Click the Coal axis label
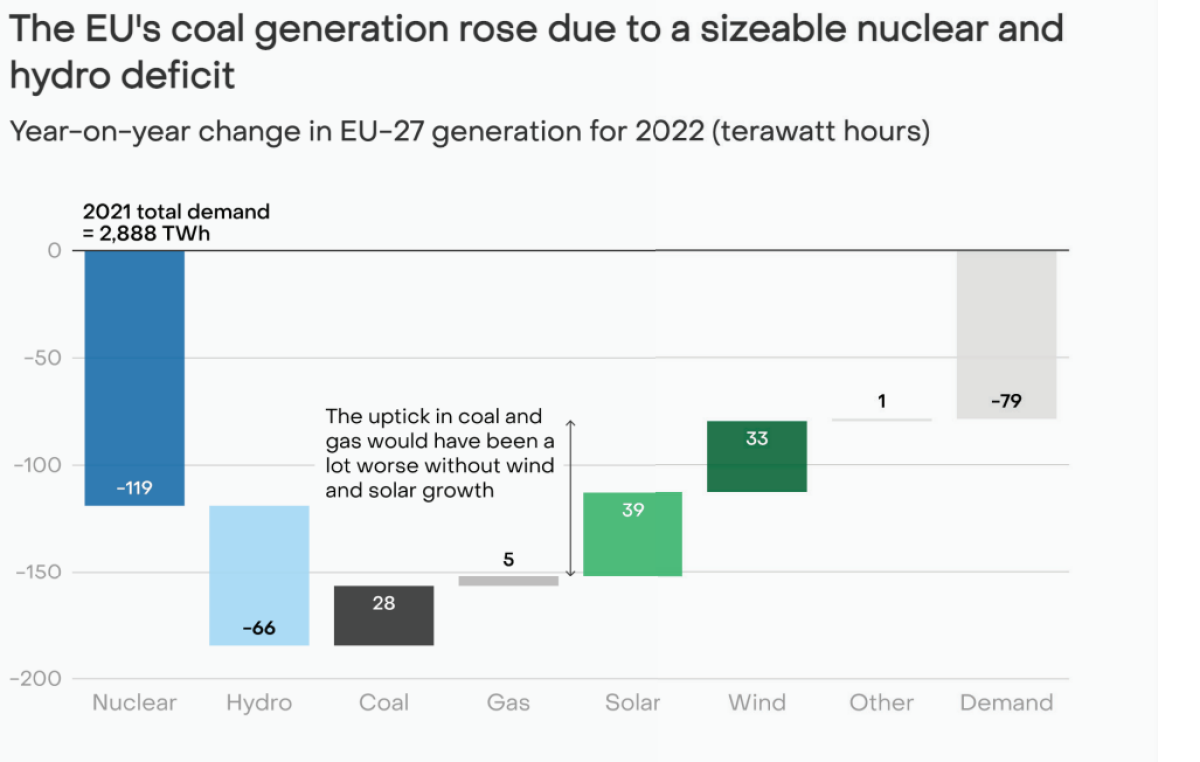Viewport: 1200px width, 762px height. [x=384, y=703]
